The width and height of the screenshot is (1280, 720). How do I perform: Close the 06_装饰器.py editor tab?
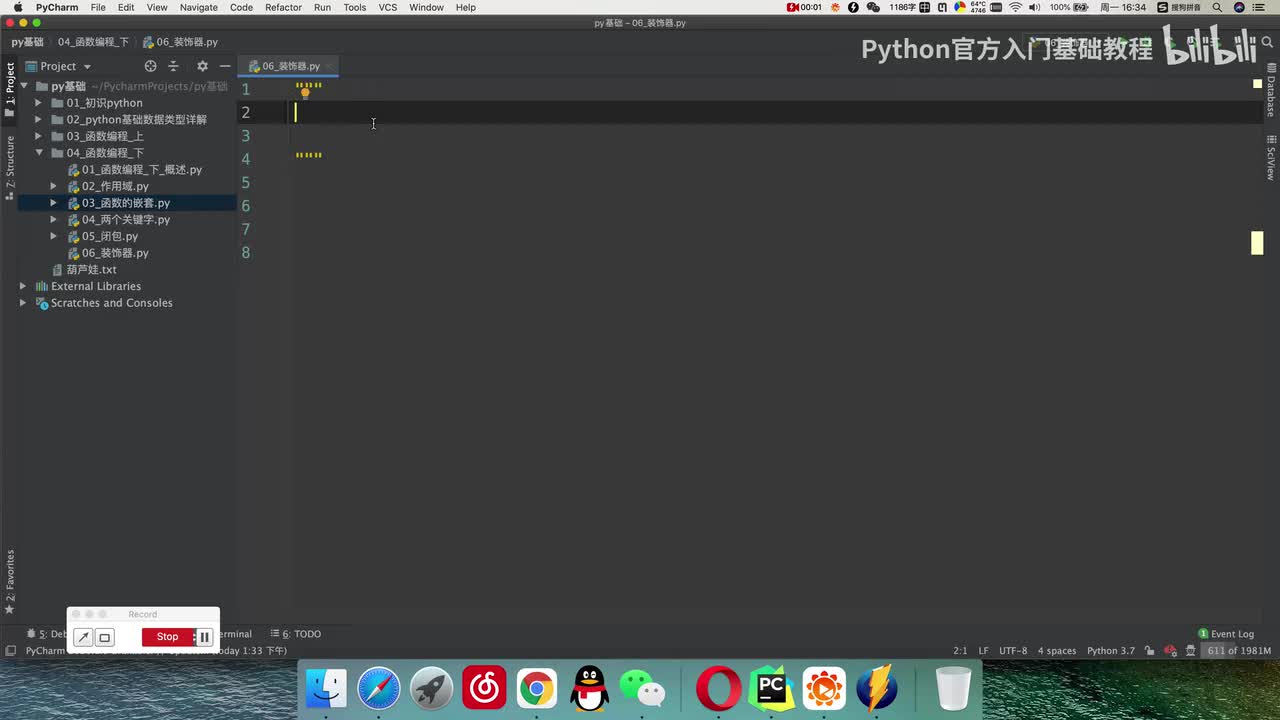click(x=329, y=66)
